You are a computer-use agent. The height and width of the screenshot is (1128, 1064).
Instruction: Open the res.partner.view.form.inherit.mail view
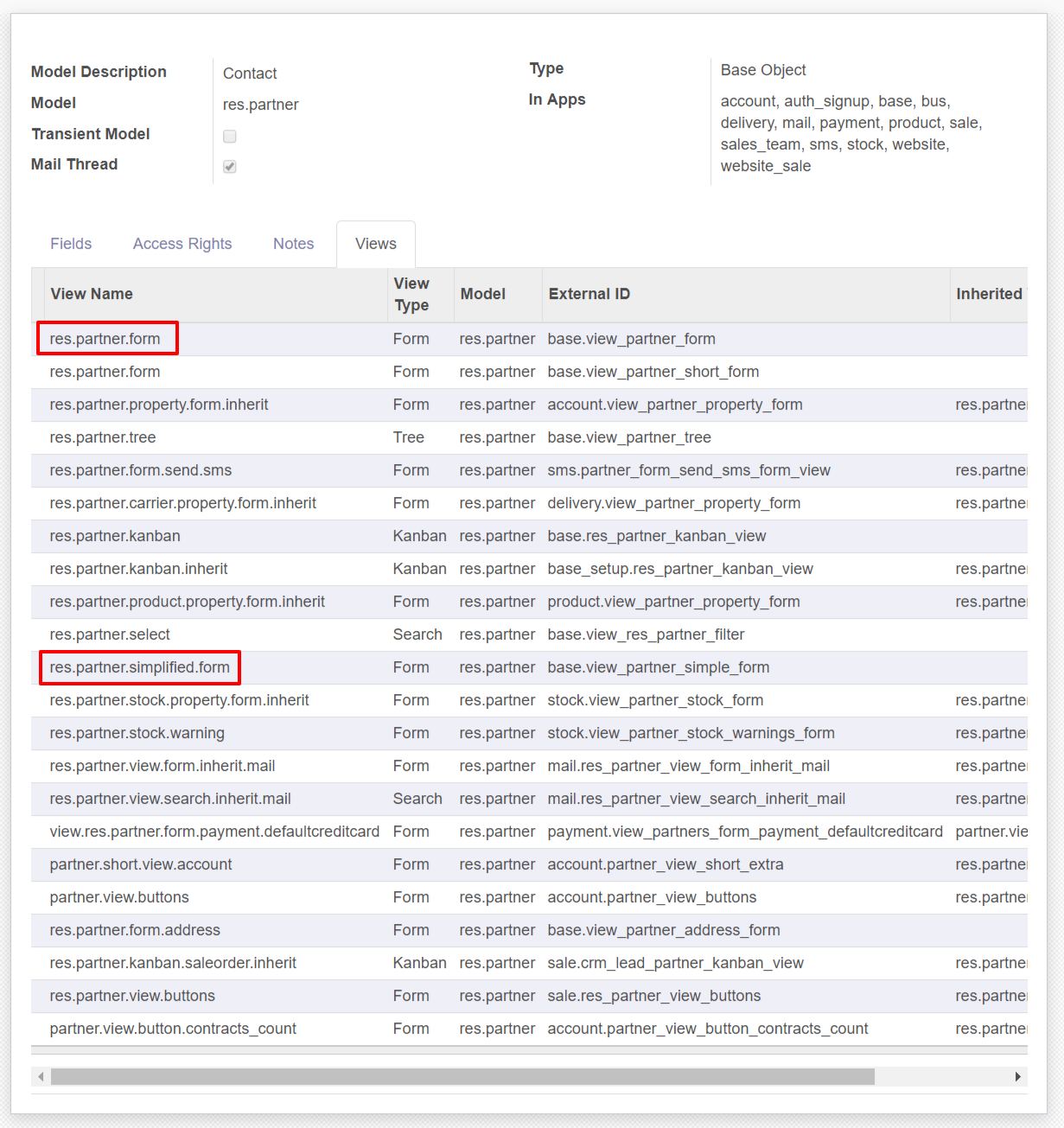pos(529,766)
